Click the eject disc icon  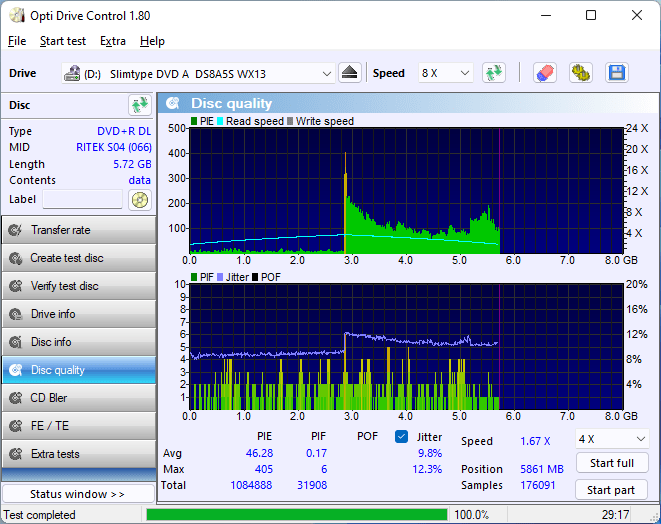pyautogui.click(x=349, y=73)
